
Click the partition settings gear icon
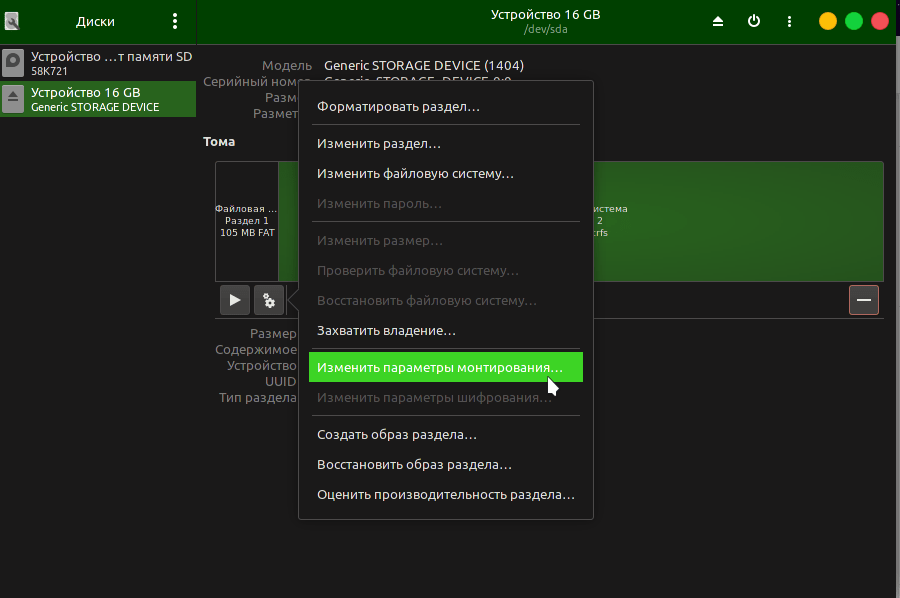269,300
